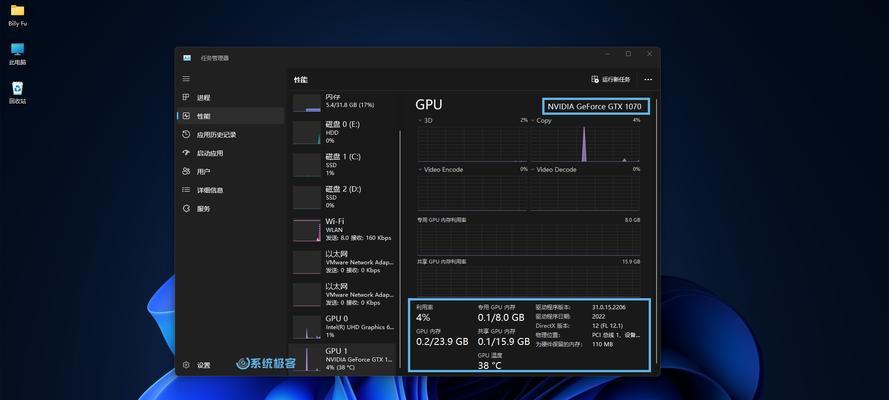Click the Copy usage graph with spike
889x400 pixels.
(585, 144)
